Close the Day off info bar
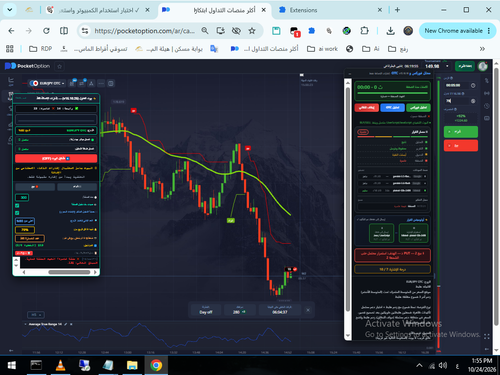The image size is (500, 375). click(x=308, y=310)
